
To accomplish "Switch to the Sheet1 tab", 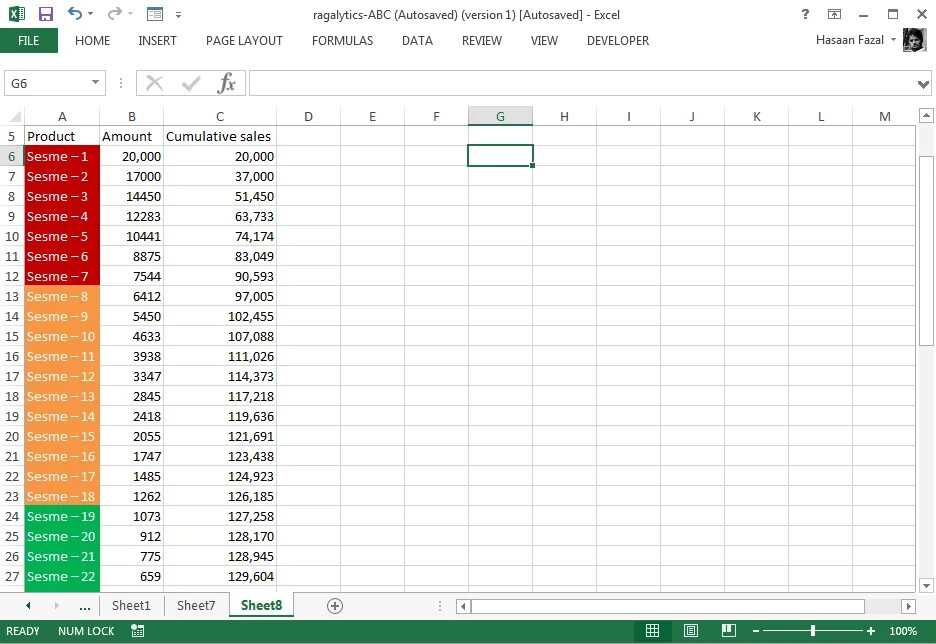I will coord(131,606).
